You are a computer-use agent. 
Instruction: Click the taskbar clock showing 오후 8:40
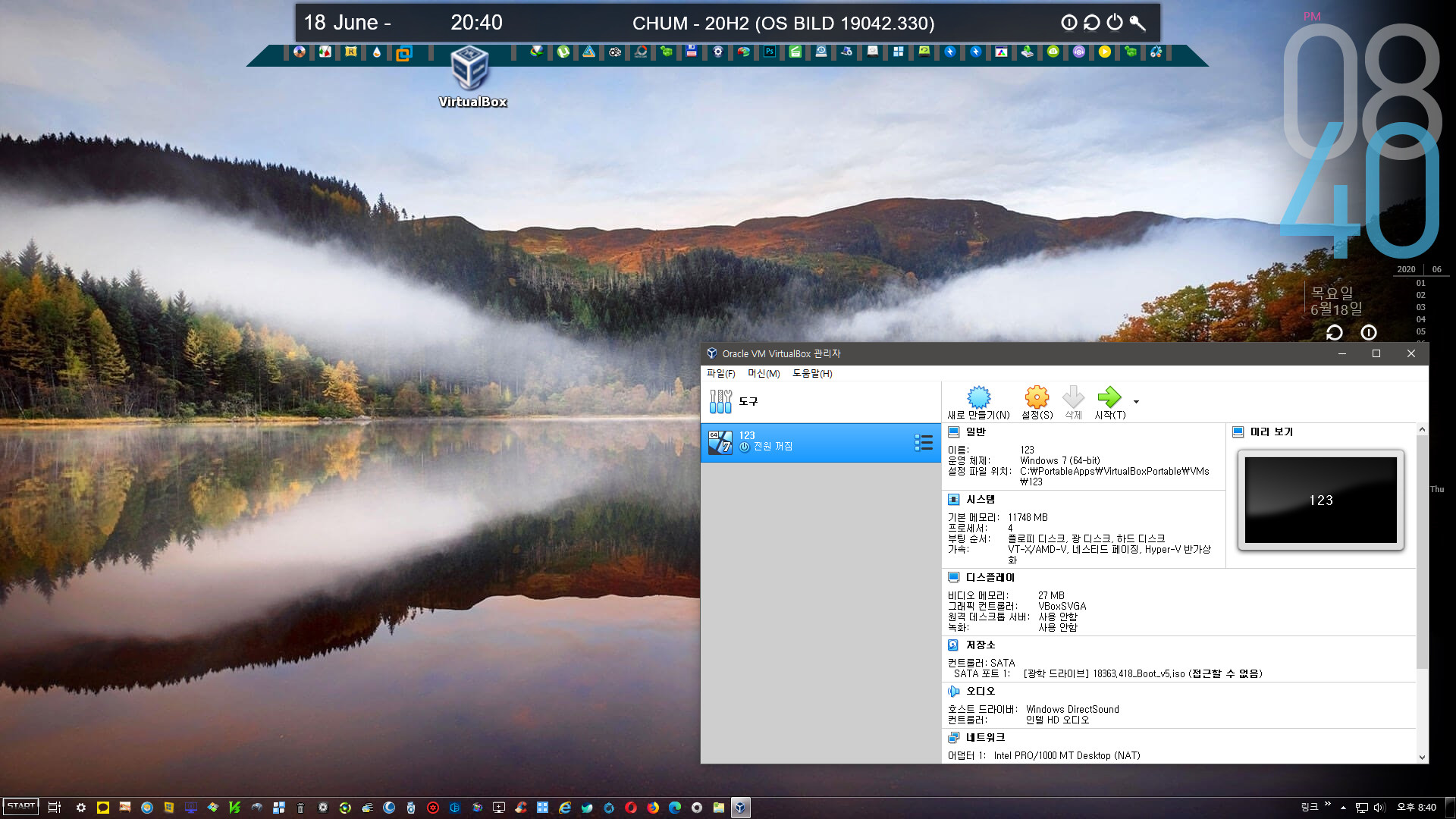coord(1417,808)
